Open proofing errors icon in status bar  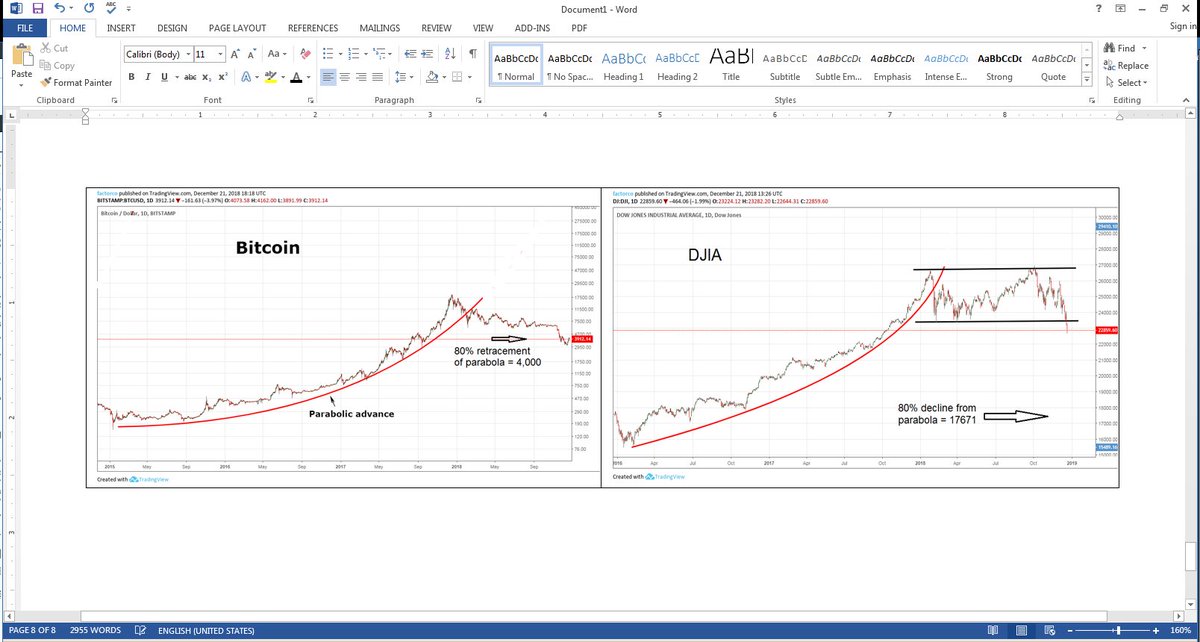[x=140, y=631]
